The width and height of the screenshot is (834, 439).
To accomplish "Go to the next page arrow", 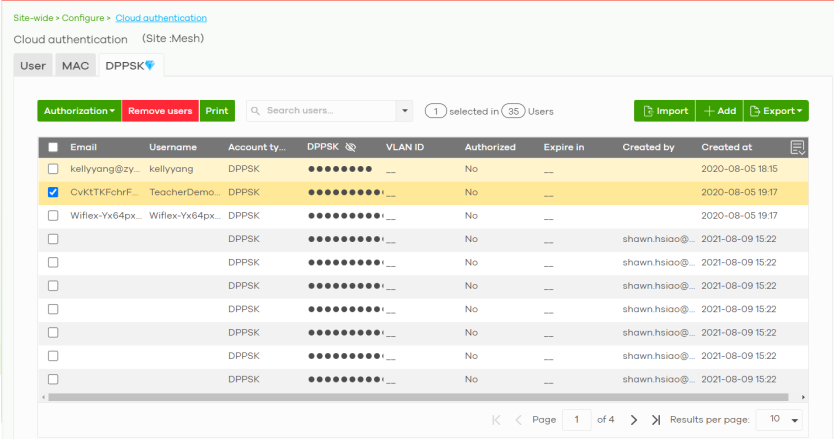I will (x=634, y=420).
